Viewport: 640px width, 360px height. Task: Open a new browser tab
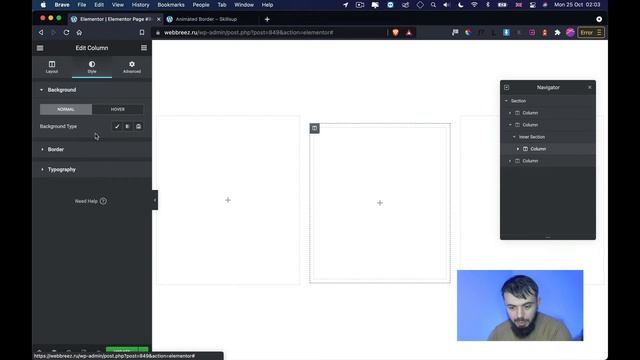pyautogui.click(x=267, y=19)
